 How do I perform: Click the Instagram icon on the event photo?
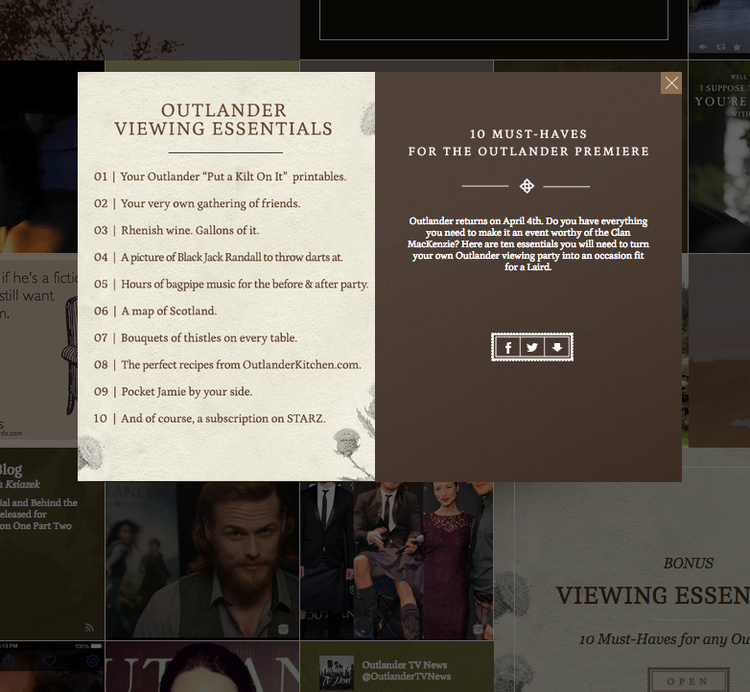point(477,628)
